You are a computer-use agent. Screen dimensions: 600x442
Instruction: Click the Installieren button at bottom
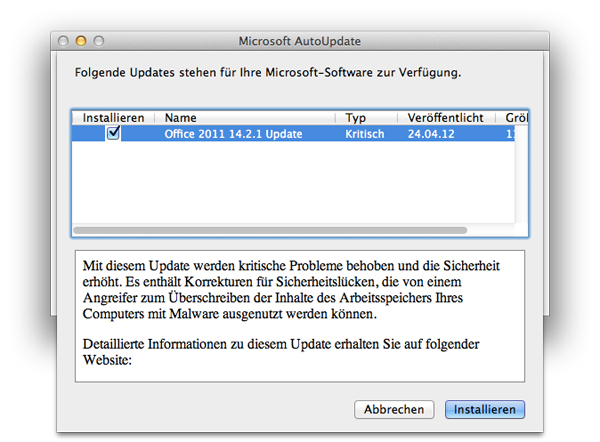pos(484,409)
